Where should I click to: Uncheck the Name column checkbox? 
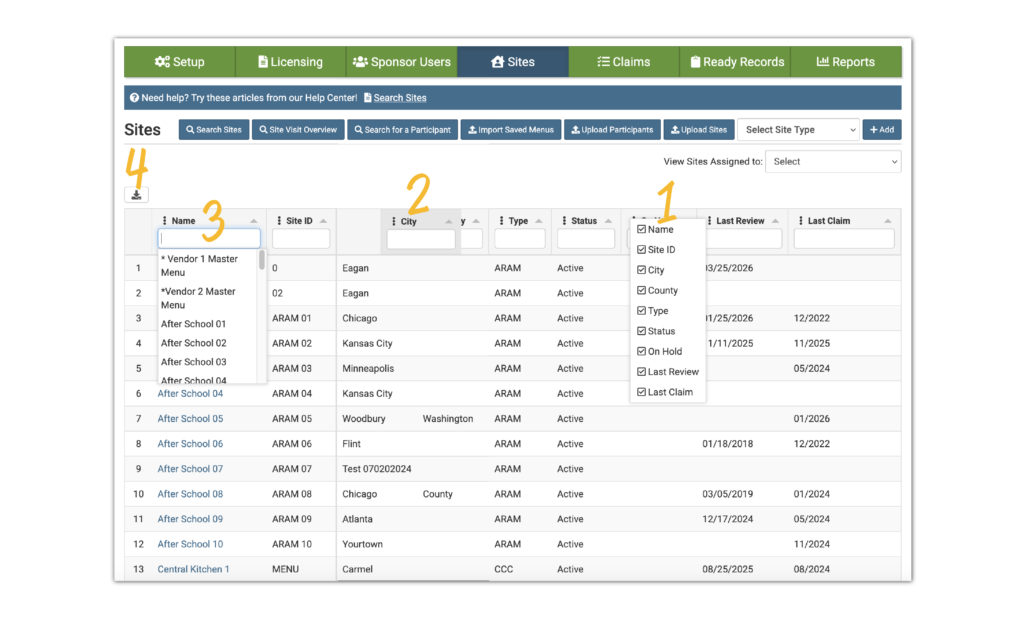641,229
